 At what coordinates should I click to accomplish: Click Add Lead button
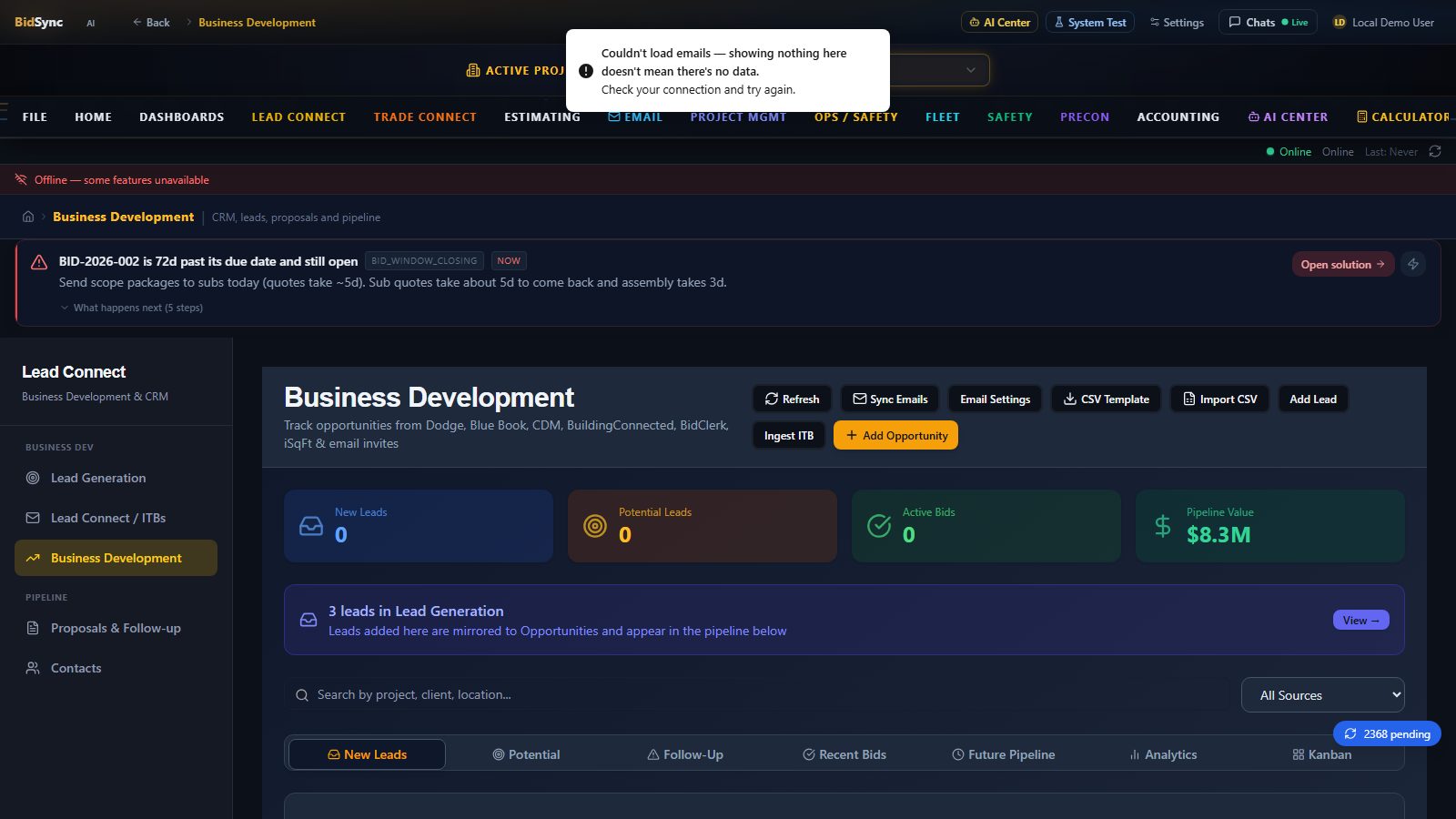click(x=1313, y=399)
